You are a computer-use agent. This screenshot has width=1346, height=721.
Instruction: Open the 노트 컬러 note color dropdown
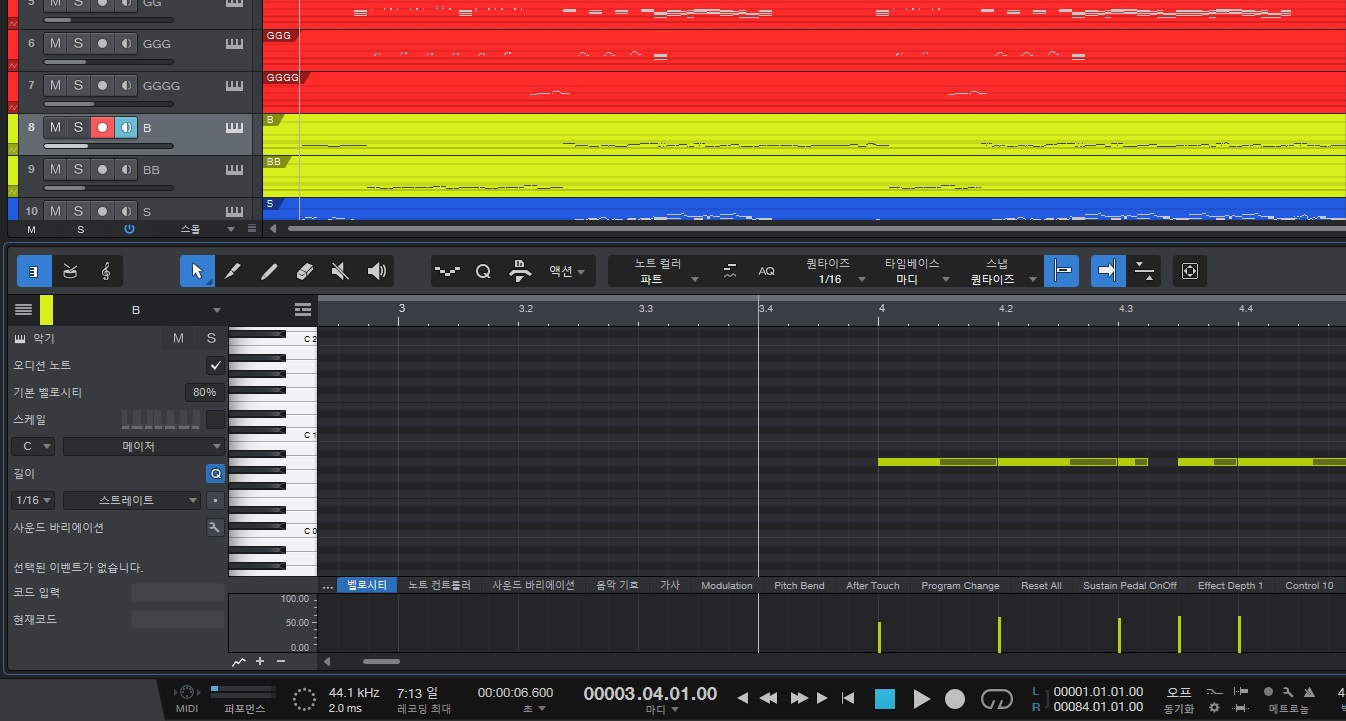pos(658,271)
